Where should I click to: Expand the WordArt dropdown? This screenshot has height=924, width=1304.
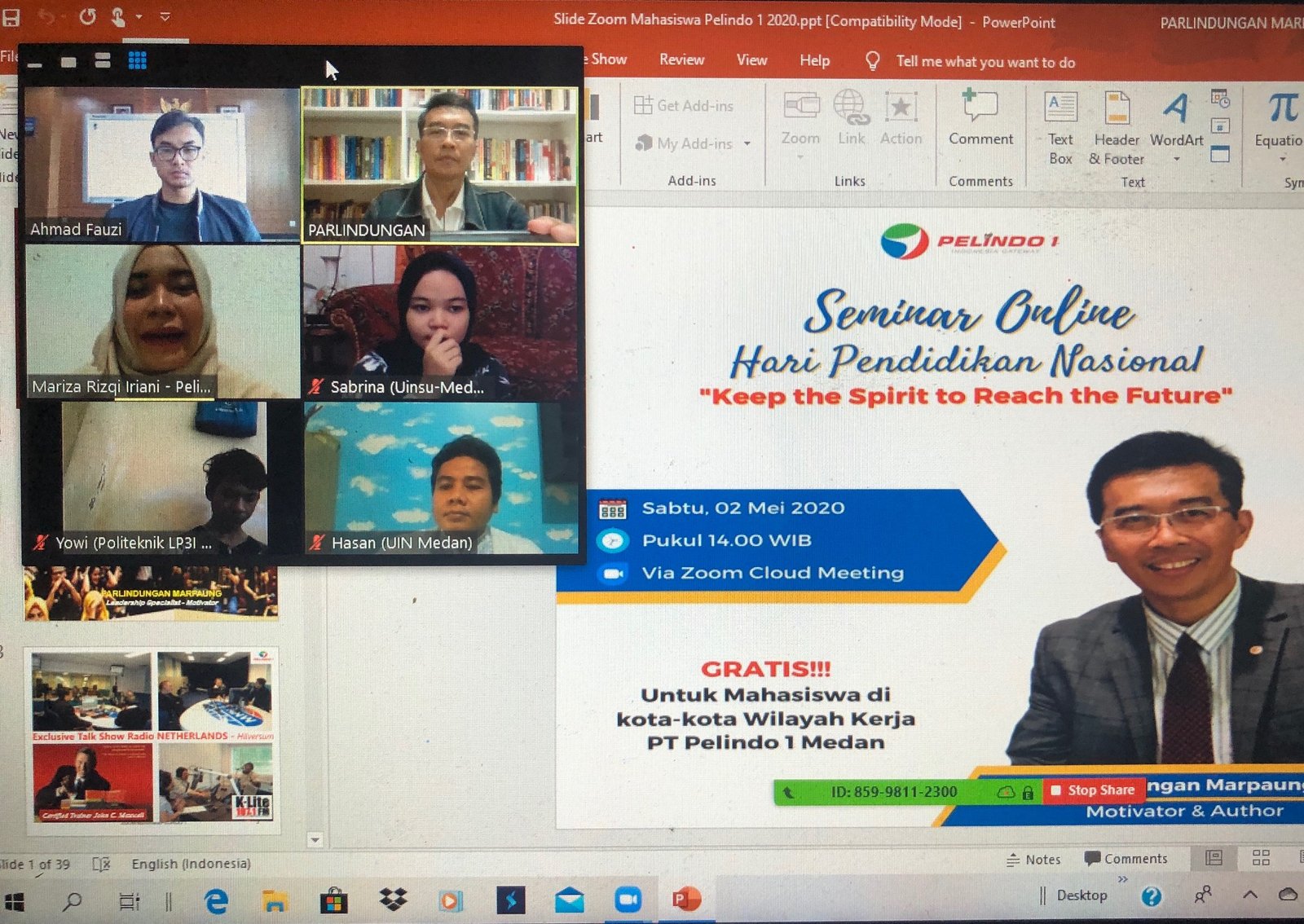(1176, 159)
